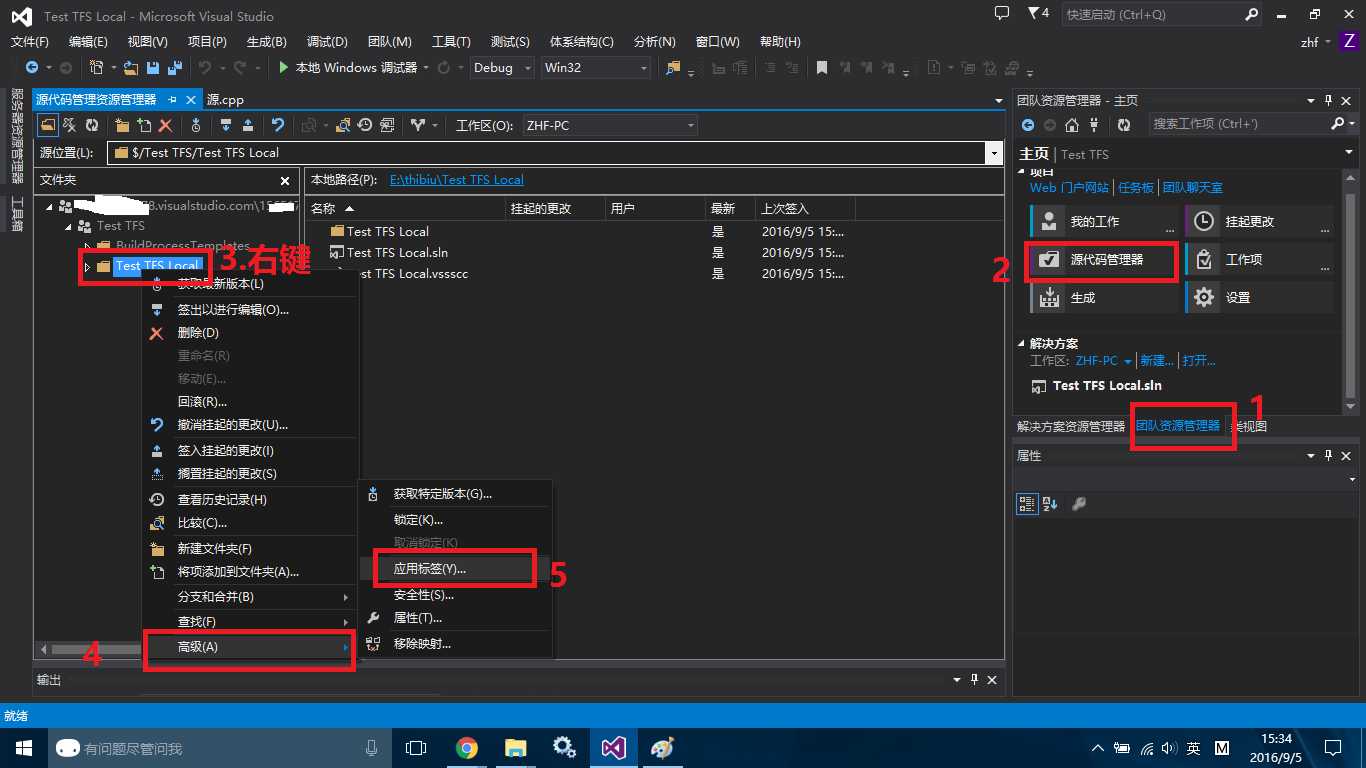
Task: Click the refresh icon in source control toolbar
Action: pos(92,125)
